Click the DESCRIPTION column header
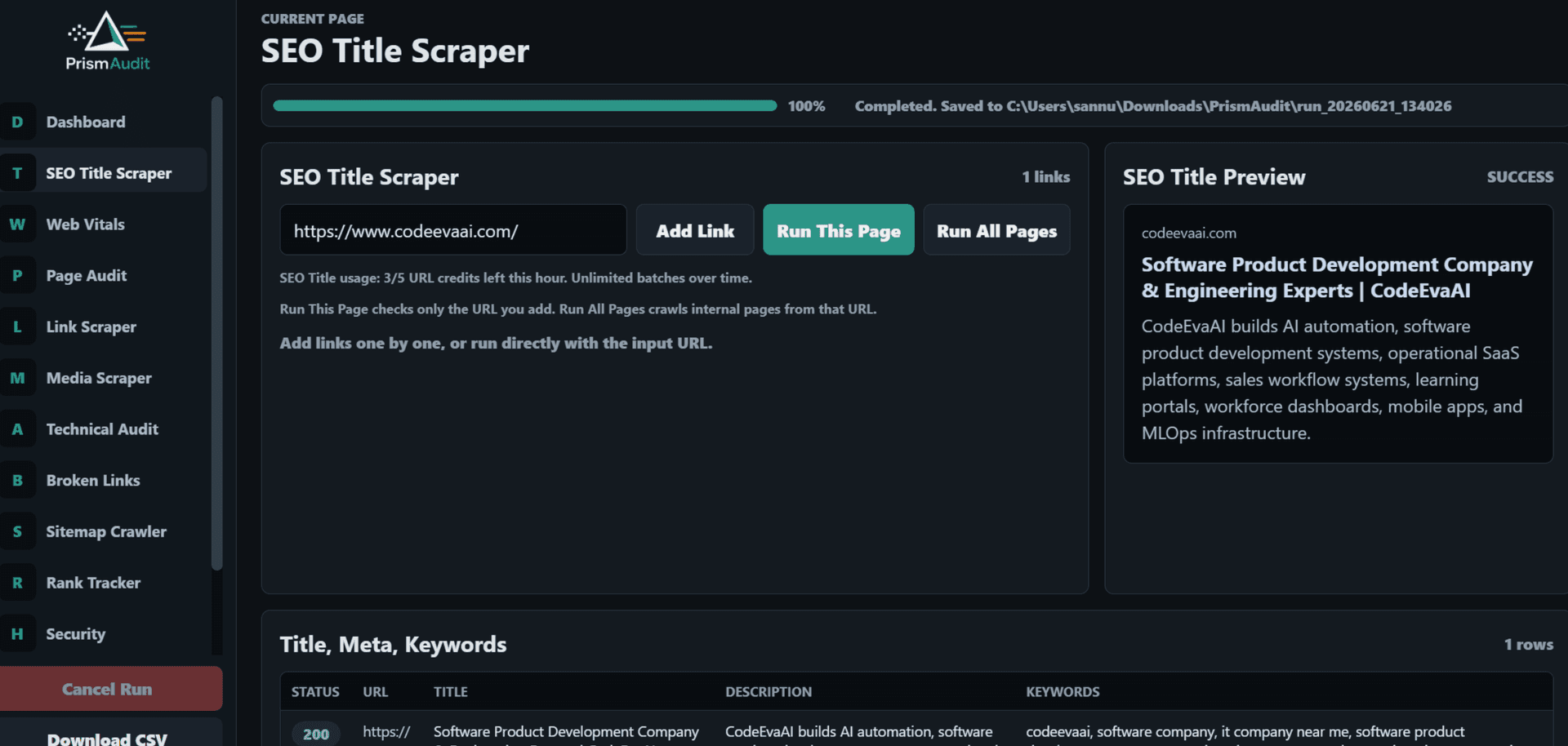Image resolution: width=1568 pixels, height=746 pixels. pyautogui.click(x=768, y=692)
